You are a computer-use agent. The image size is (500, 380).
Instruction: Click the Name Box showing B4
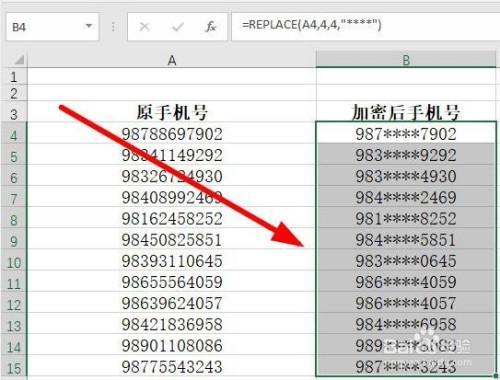coord(52,27)
